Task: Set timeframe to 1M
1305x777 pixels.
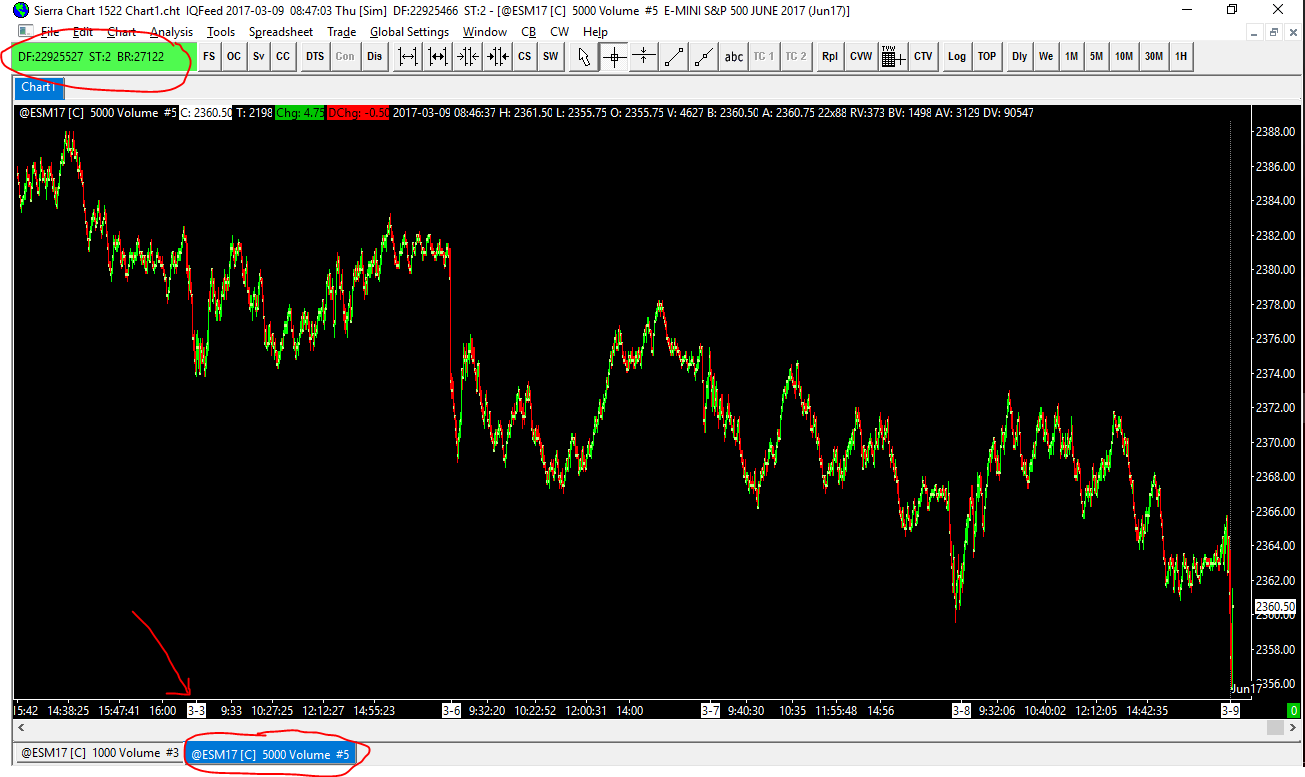Action: pyautogui.click(x=1071, y=57)
